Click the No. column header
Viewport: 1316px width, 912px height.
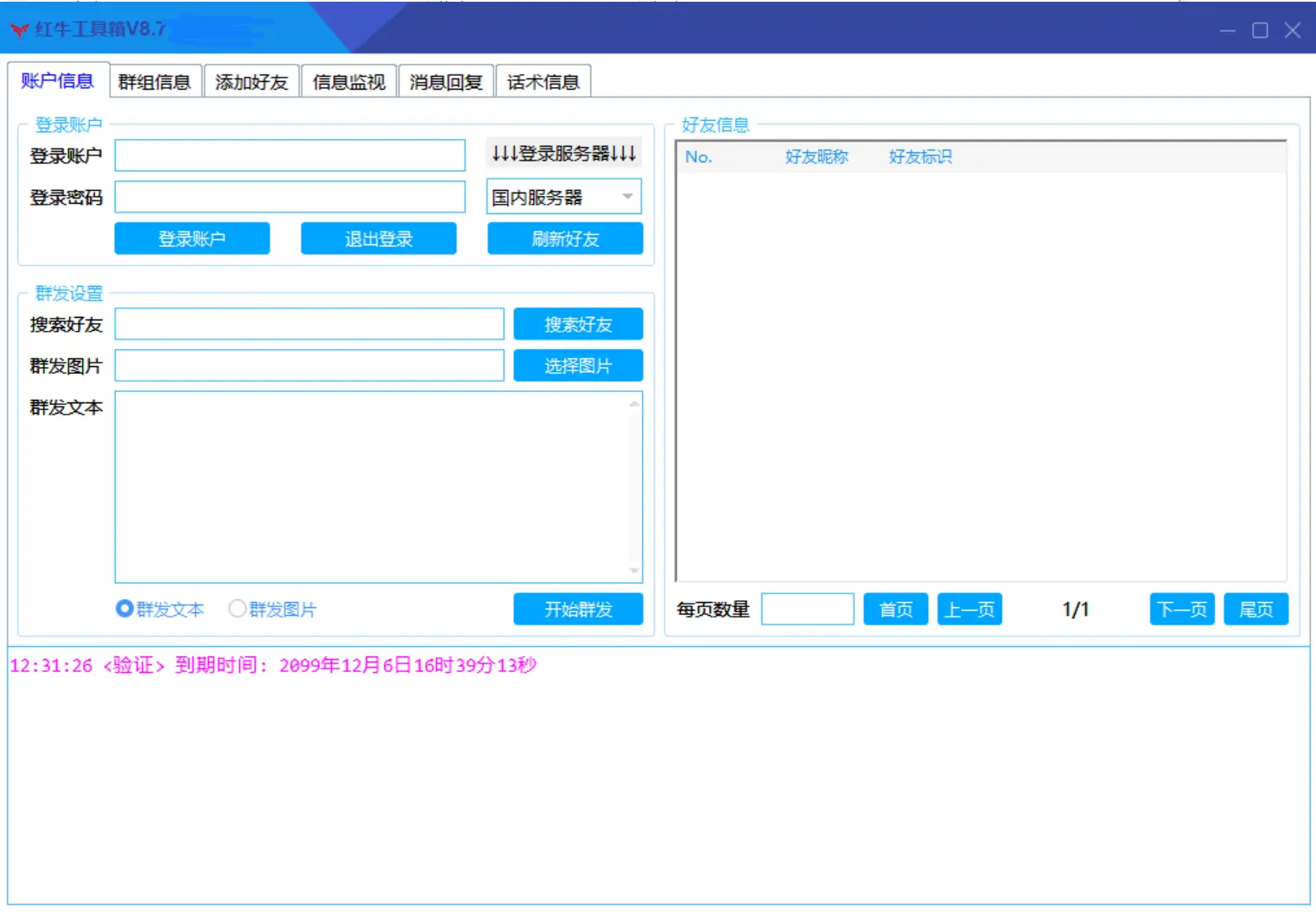[699, 156]
